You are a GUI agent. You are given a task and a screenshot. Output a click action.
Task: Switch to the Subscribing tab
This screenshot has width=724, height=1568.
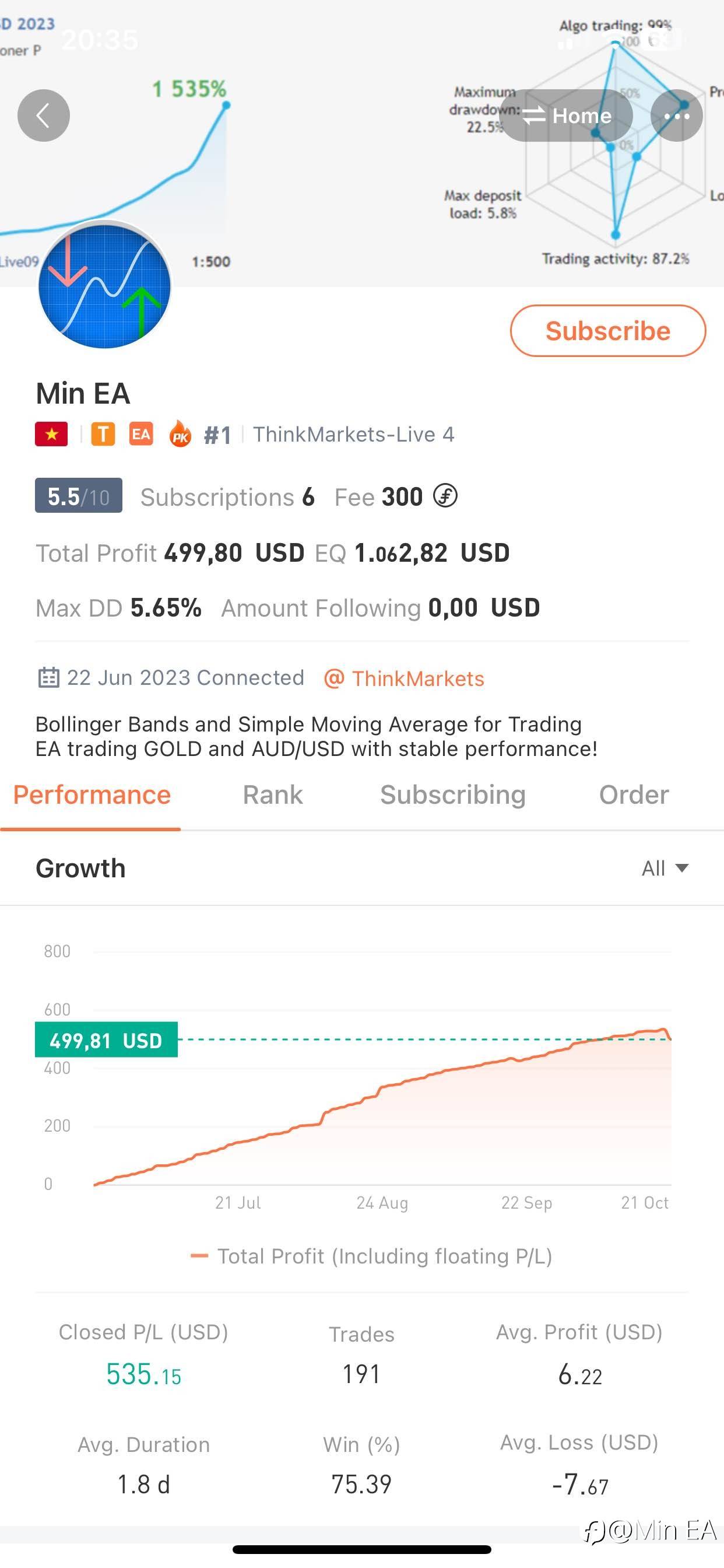453,794
